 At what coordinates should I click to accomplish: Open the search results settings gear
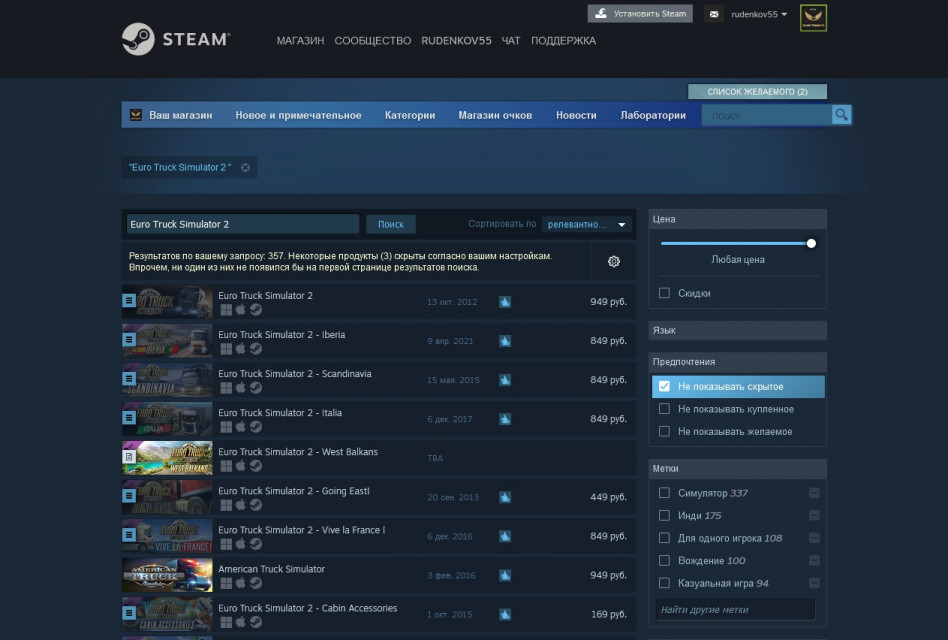614,262
